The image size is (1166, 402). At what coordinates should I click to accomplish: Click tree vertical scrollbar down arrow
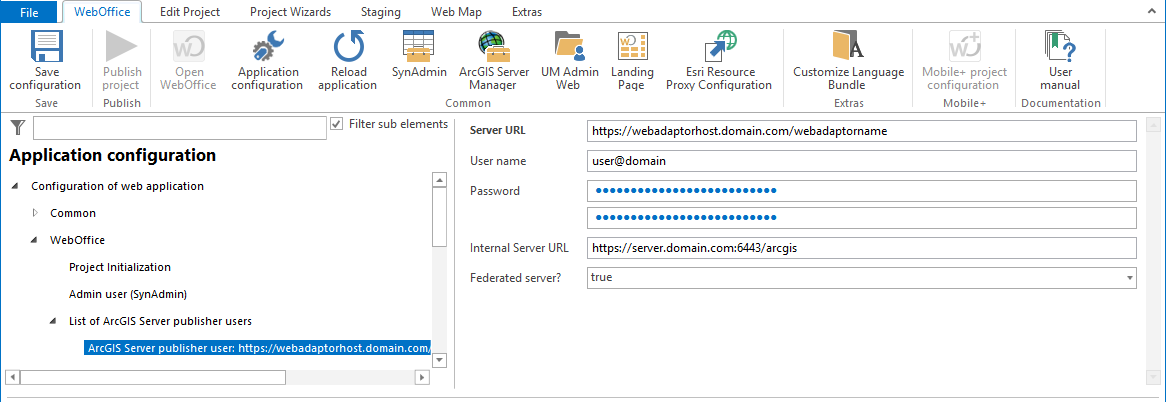[x=439, y=360]
